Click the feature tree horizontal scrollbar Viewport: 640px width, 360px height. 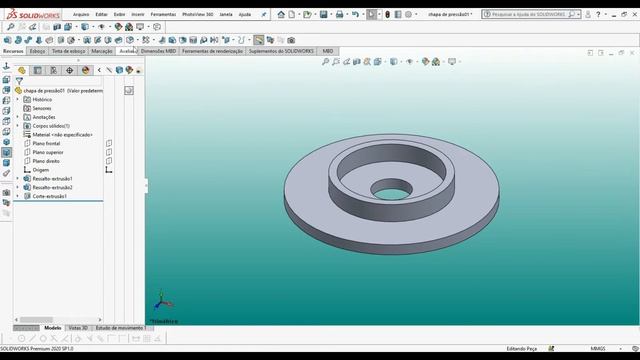point(36,320)
